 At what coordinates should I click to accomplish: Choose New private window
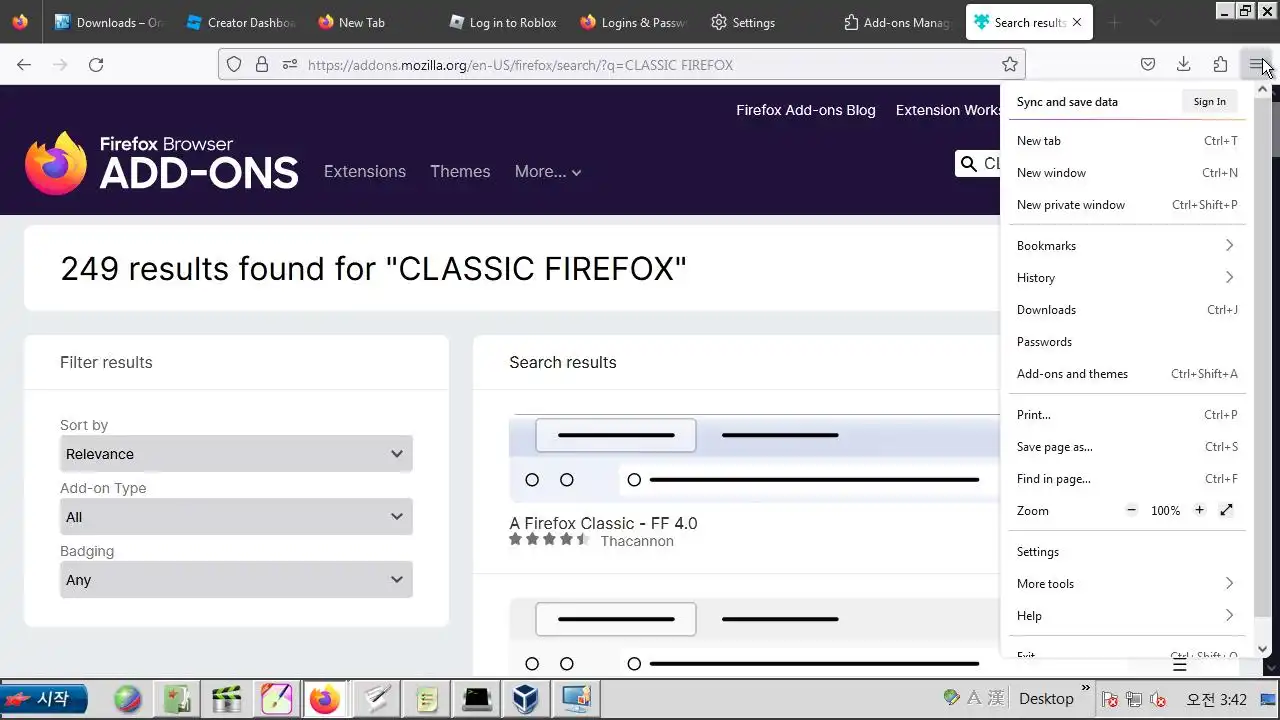point(1127,204)
